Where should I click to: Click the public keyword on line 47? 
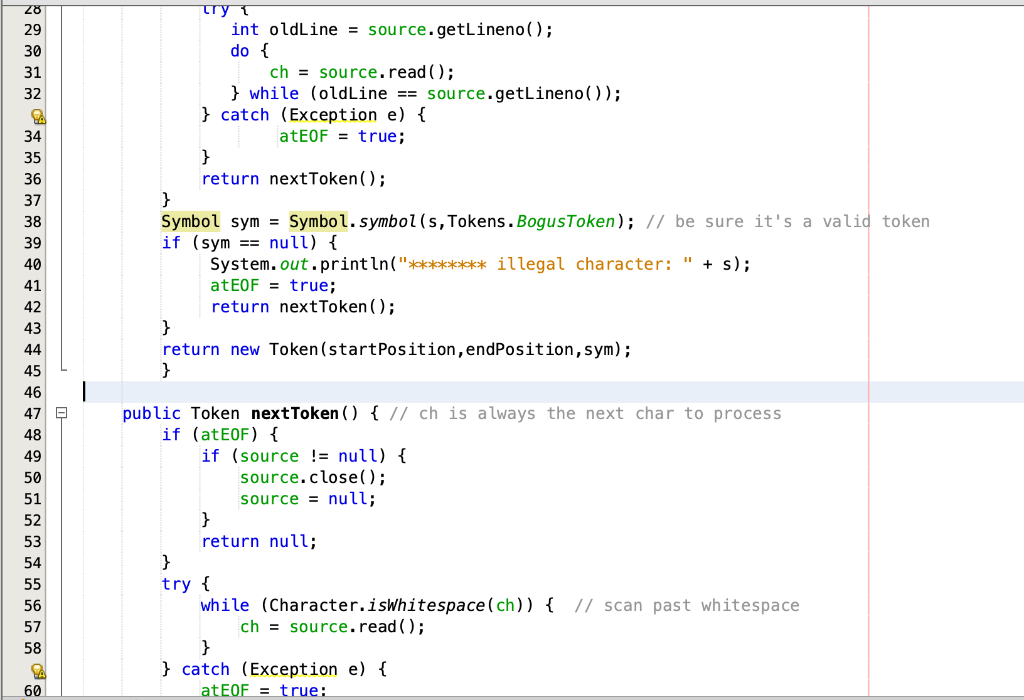[x=150, y=413]
